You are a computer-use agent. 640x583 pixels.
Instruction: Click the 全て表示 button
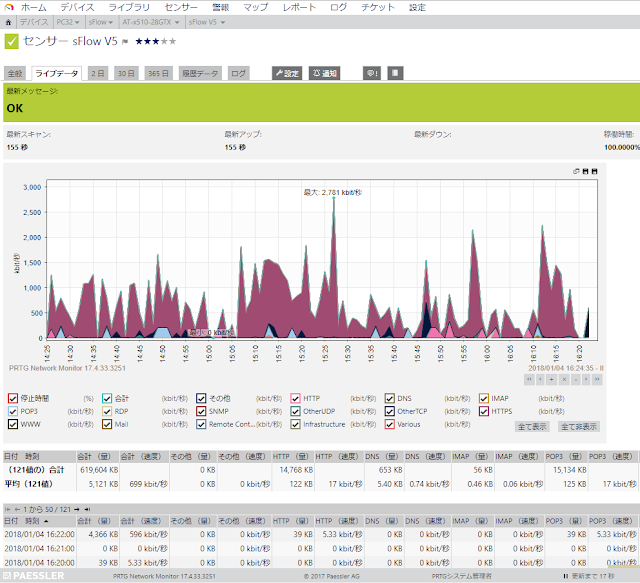532,427
